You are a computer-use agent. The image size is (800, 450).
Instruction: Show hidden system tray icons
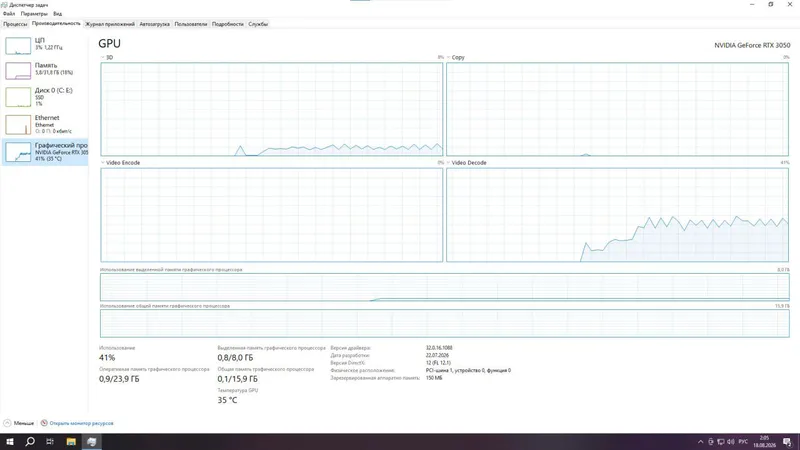701,442
